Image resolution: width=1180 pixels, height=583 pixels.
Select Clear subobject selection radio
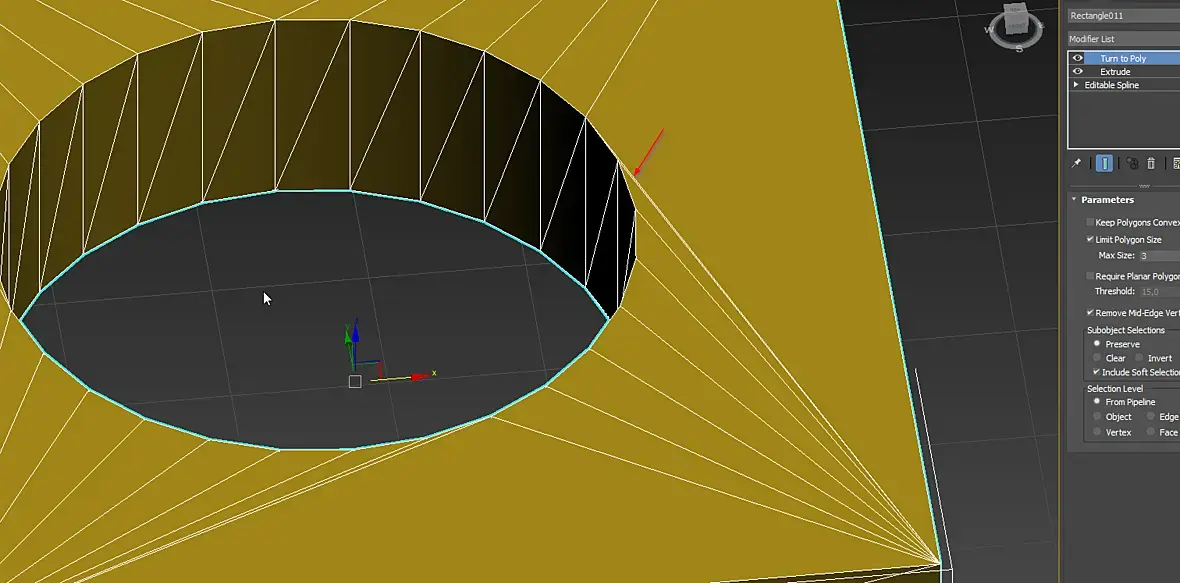coord(1096,358)
